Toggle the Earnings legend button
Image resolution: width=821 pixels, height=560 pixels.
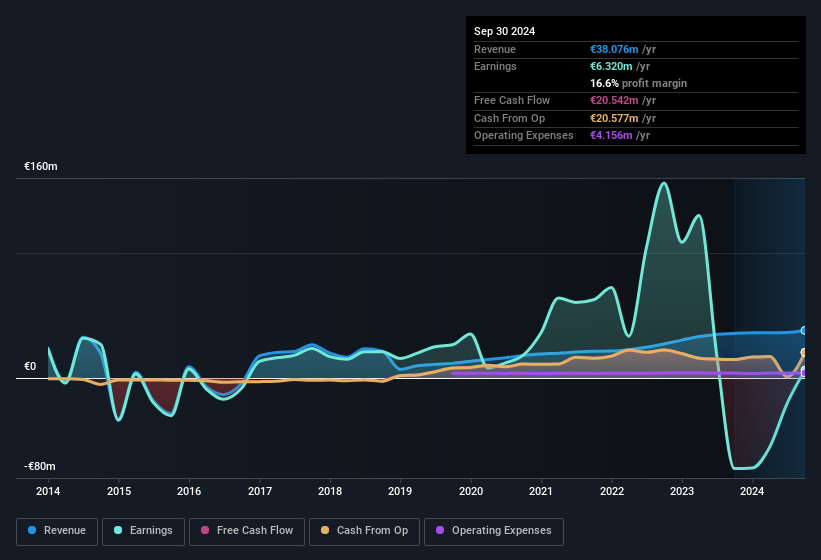coord(143,531)
